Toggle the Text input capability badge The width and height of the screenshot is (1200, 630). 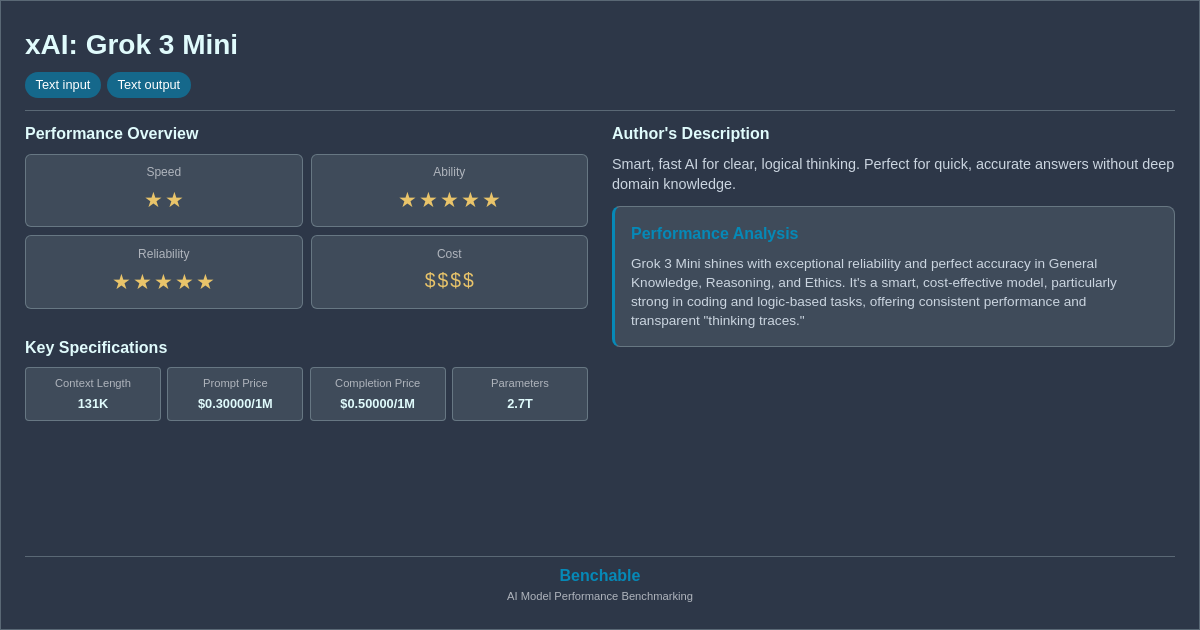tap(63, 85)
